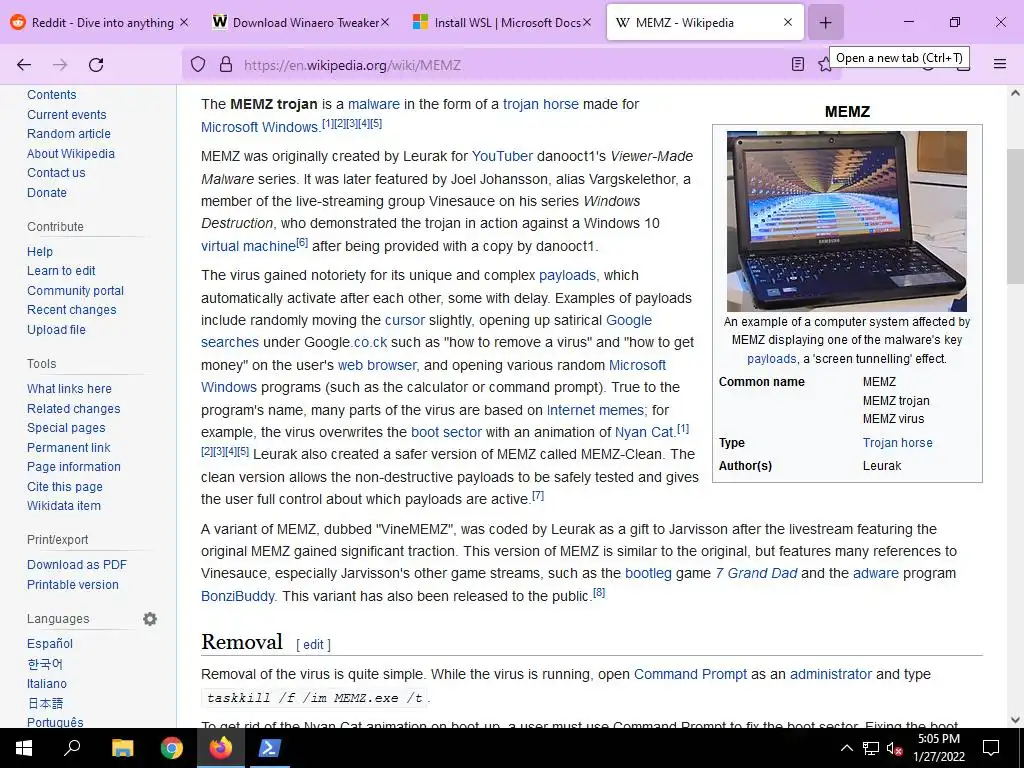Viewport: 1024px width, 768px height.
Task: Open Upload file link
Action: tap(56, 330)
